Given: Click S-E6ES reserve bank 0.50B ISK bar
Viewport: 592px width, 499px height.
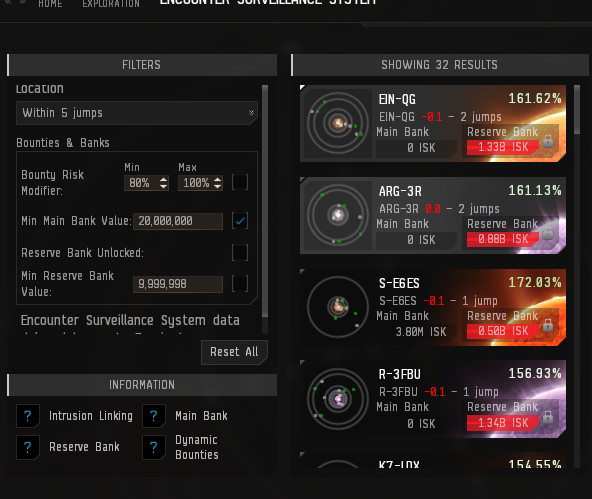Looking at the screenshot, I should click(x=503, y=331).
